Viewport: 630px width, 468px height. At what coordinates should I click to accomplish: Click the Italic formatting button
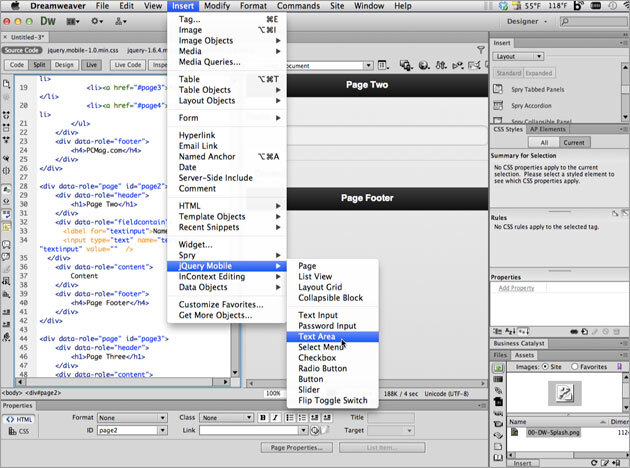point(275,418)
